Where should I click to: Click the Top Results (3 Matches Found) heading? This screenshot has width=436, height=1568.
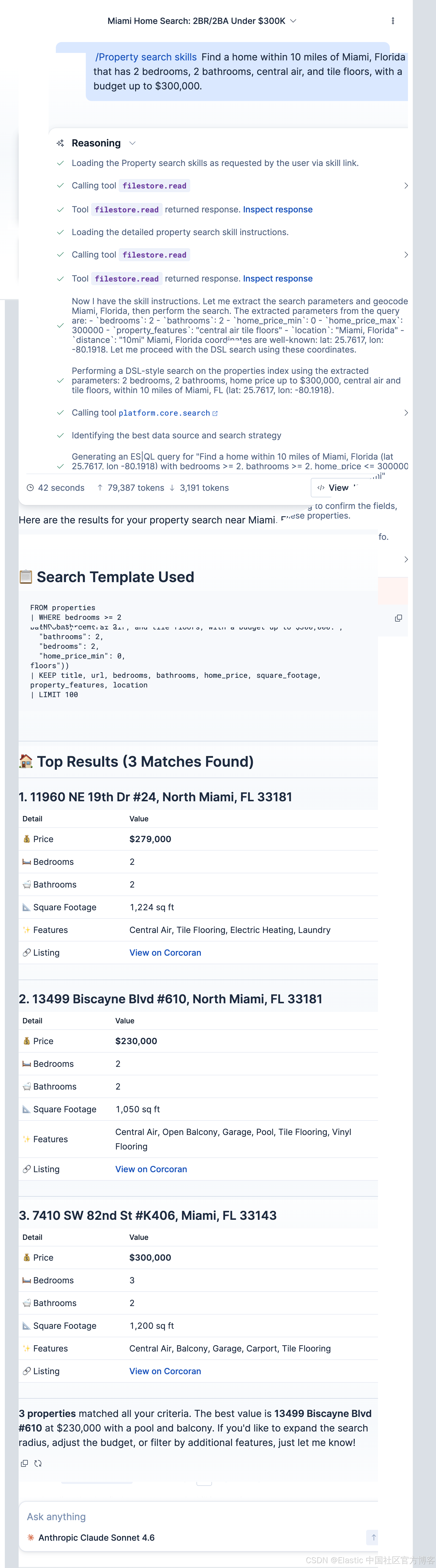pyautogui.click(x=136, y=761)
